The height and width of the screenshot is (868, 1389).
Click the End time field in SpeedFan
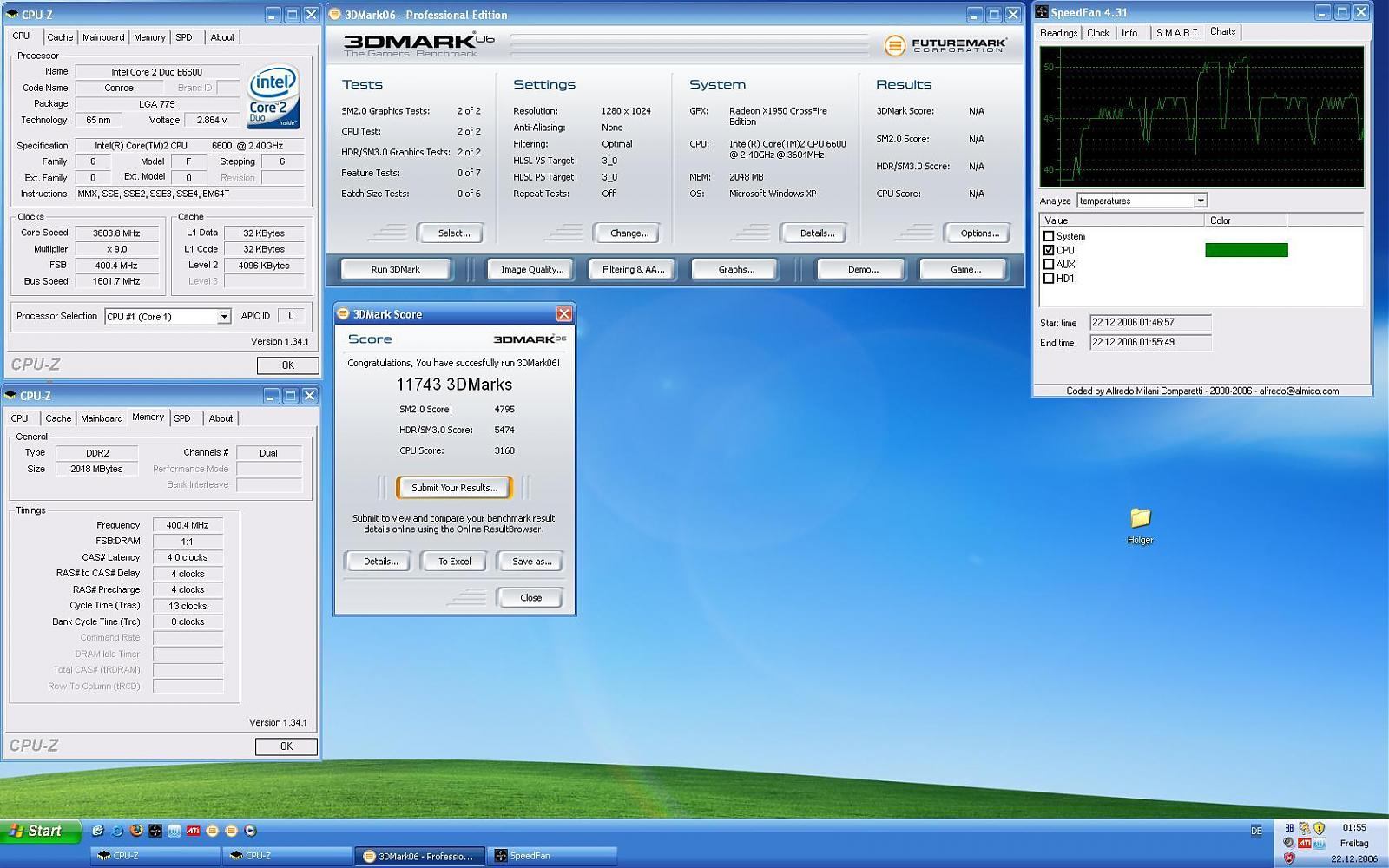click(x=1150, y=342)
